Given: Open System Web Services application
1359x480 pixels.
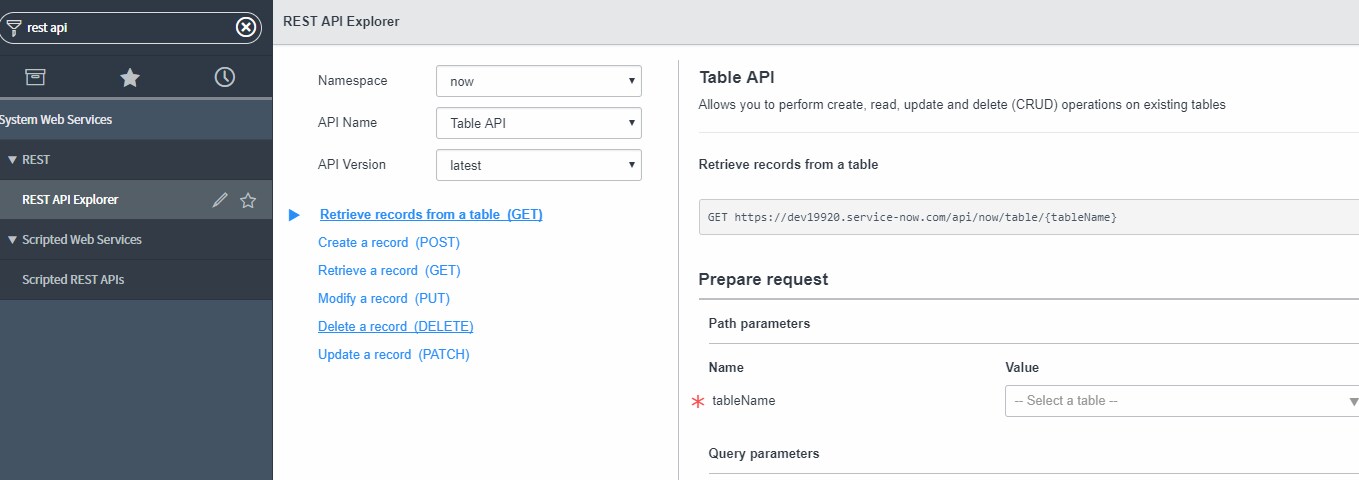Looking at the screenshot, I should (x=56, y=120).
